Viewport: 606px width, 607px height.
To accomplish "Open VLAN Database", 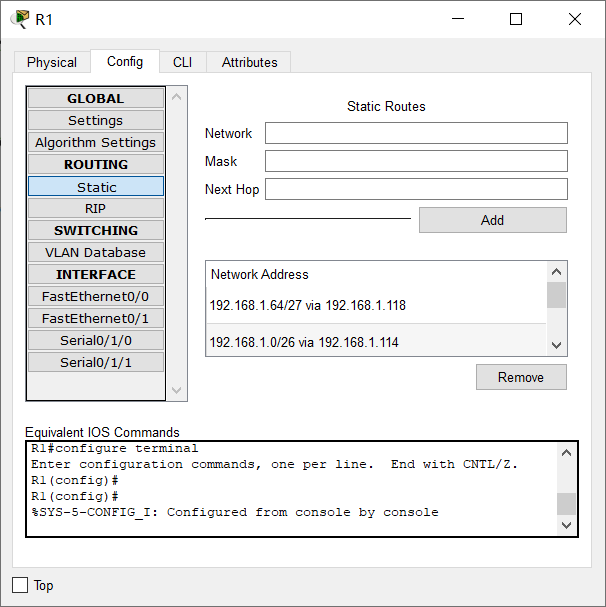I will tap(96, 252).
